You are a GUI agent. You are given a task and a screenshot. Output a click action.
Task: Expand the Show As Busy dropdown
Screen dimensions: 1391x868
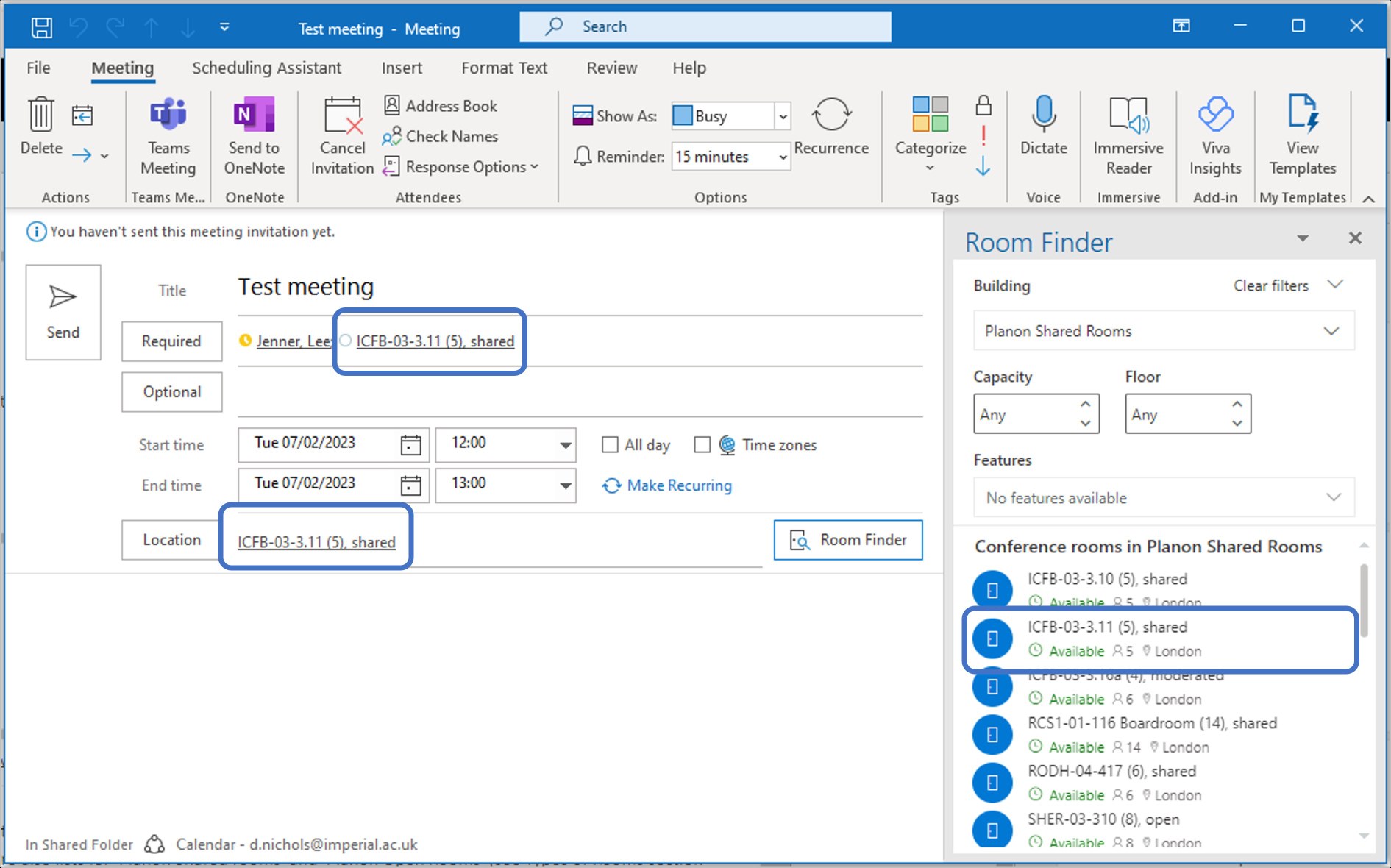(x=783, y=116)
